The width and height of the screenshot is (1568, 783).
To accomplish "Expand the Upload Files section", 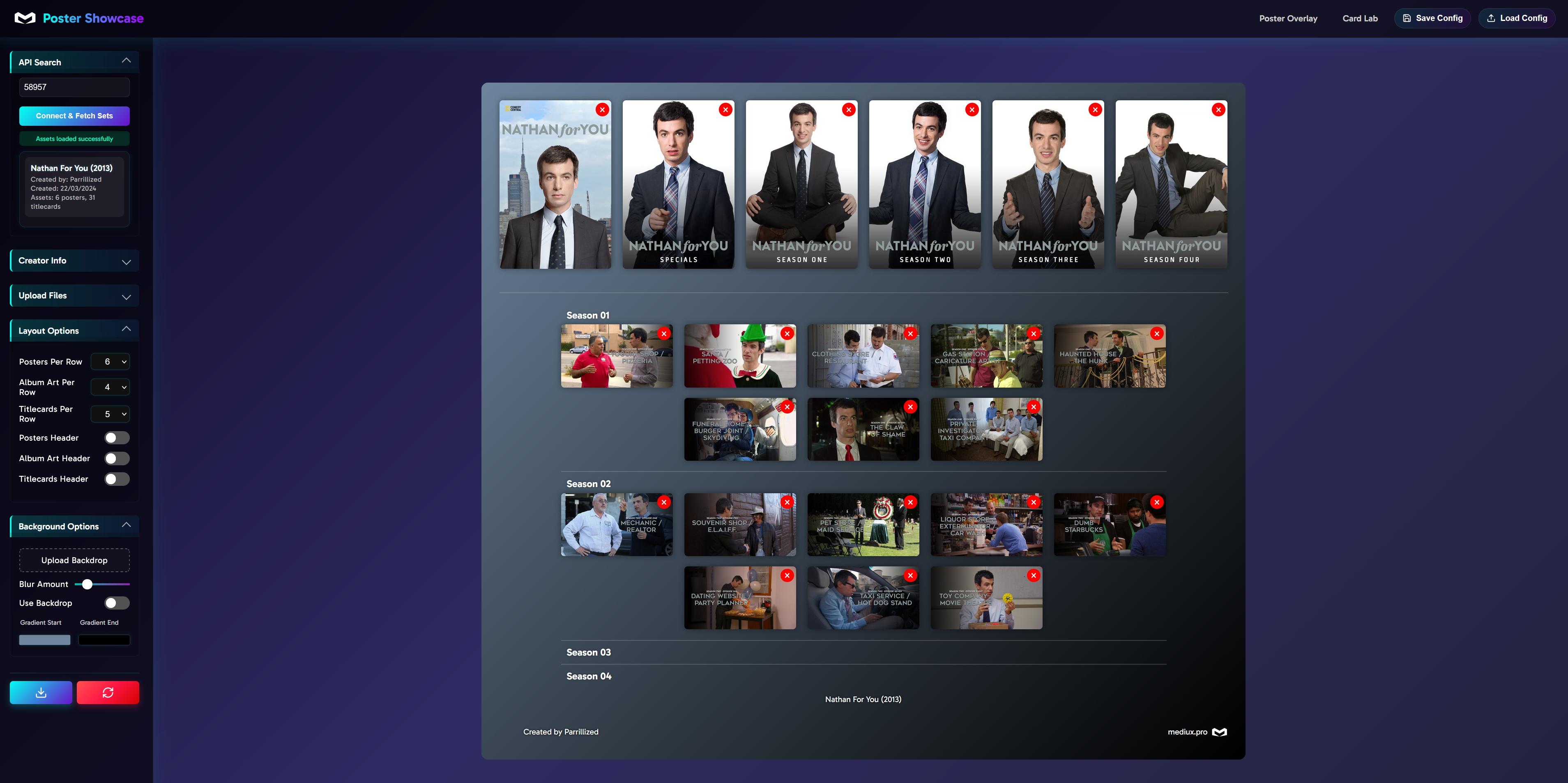I will [x=75, y=296].
